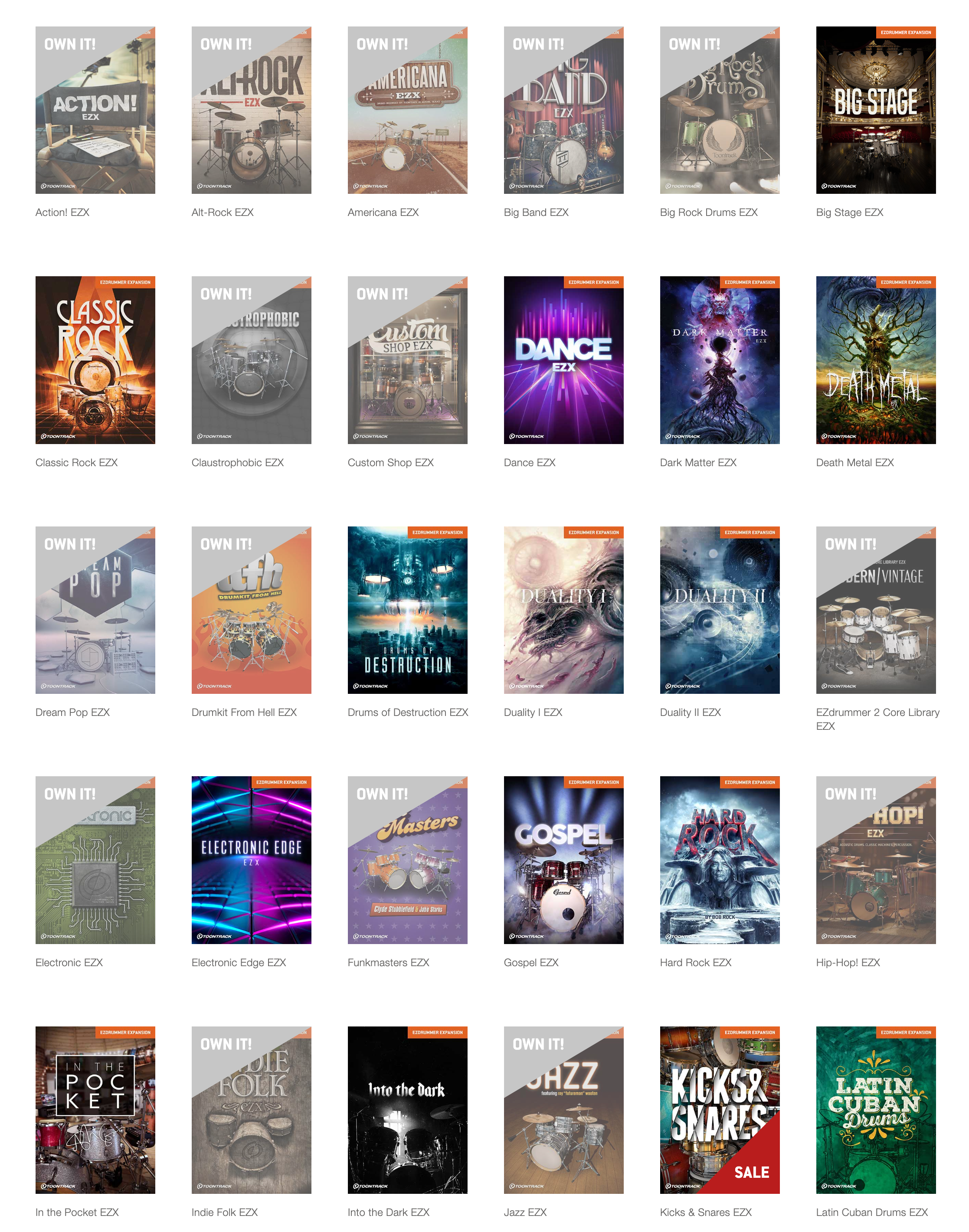This screenshot has width=969, height=1232.
Task: Click the "Classic Rock EZX" text label
Action: 77,462
